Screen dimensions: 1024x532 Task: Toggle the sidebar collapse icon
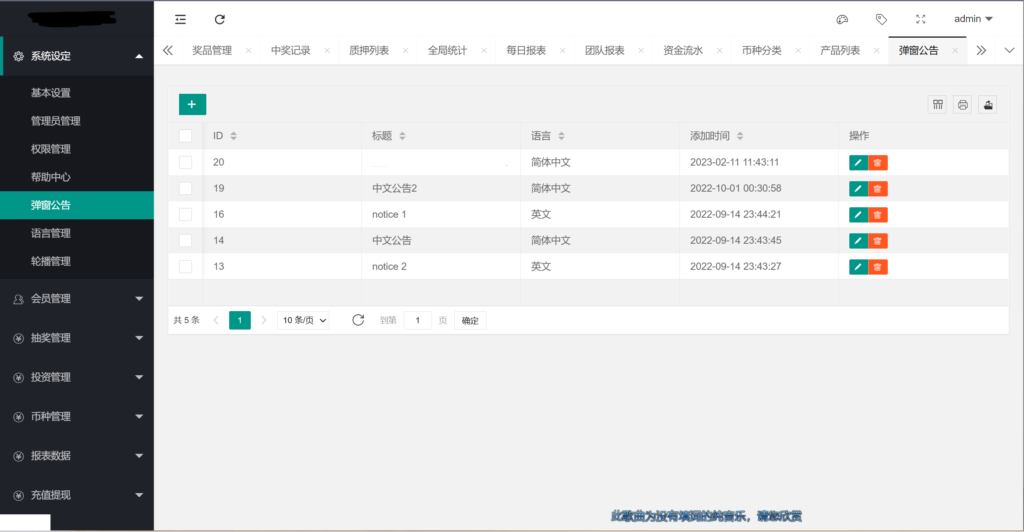[180, 19]
